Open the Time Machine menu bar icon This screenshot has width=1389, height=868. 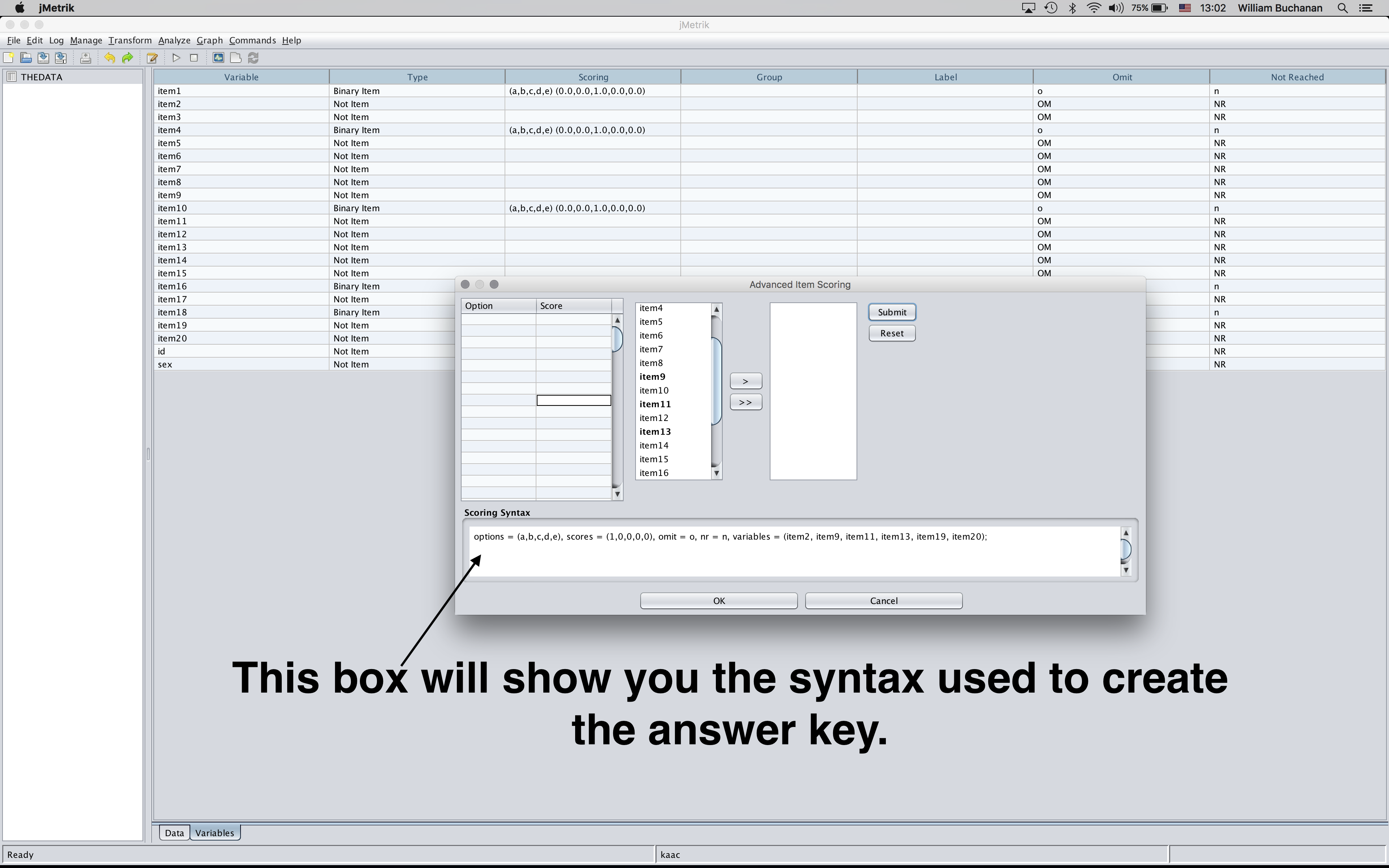[1051, 8]
